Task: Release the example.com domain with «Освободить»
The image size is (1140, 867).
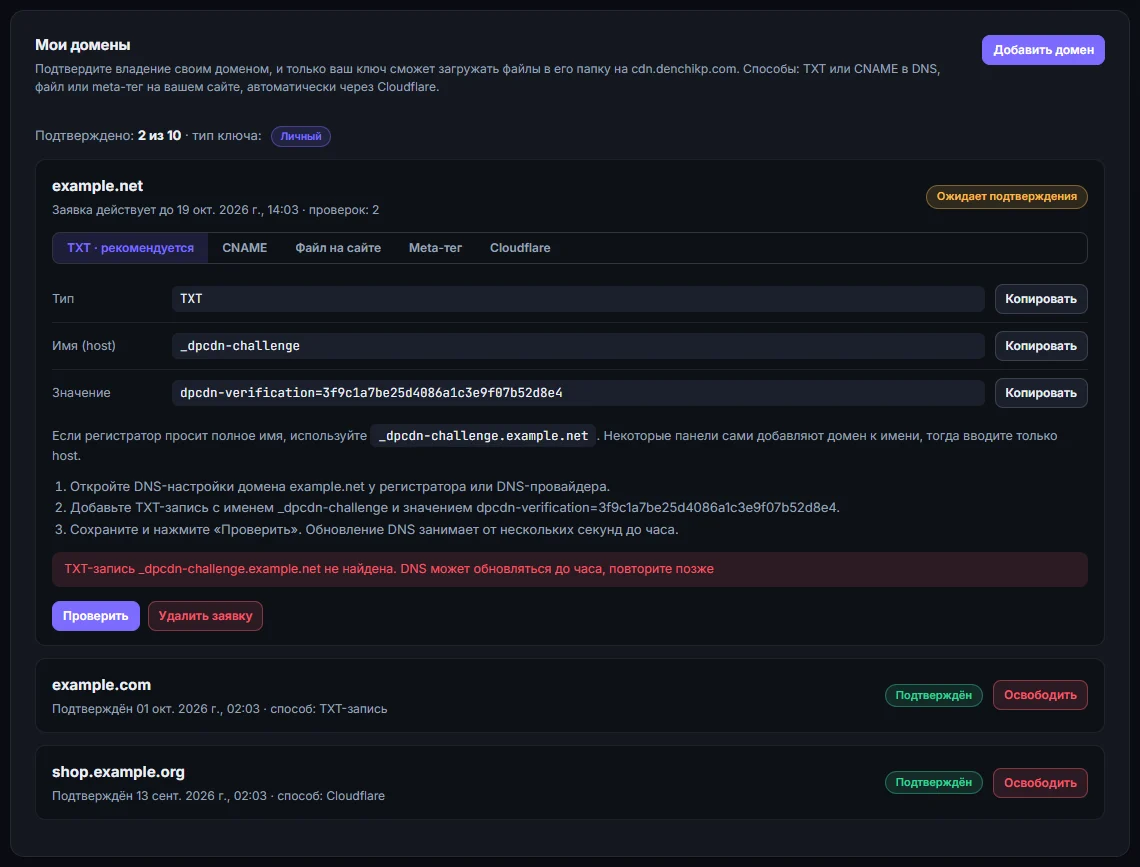Action: (1040, 695)
